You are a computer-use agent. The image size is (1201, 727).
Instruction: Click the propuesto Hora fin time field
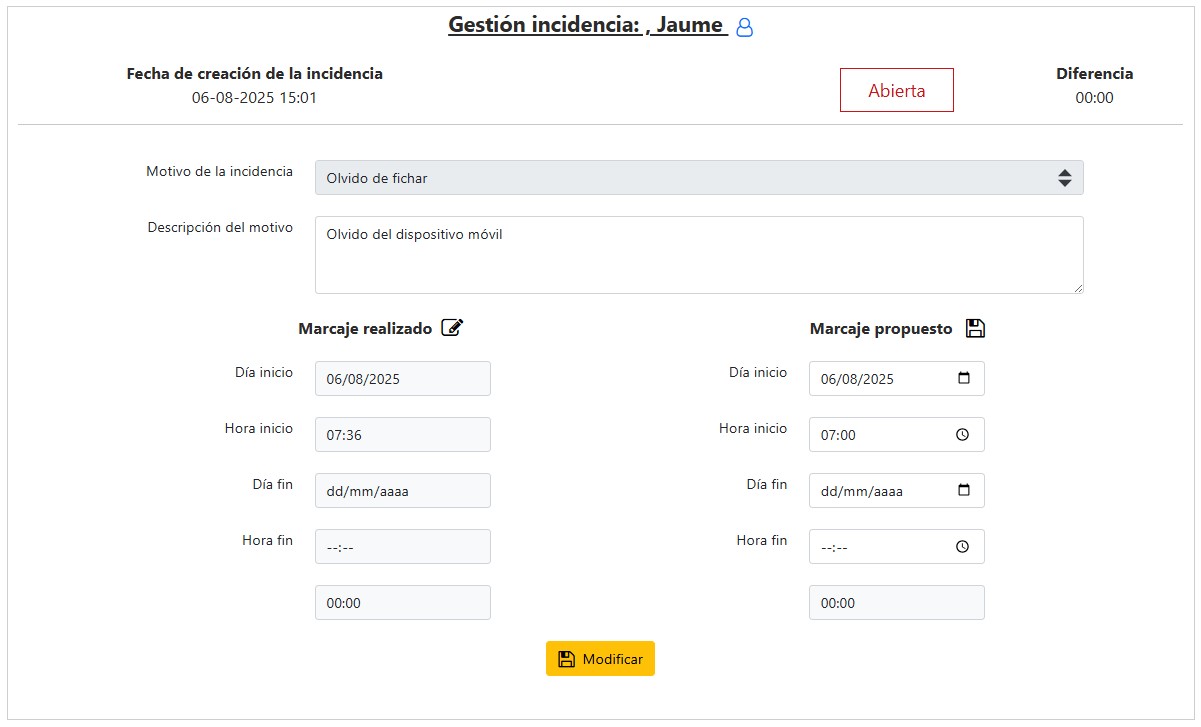(x=897, y=547)
